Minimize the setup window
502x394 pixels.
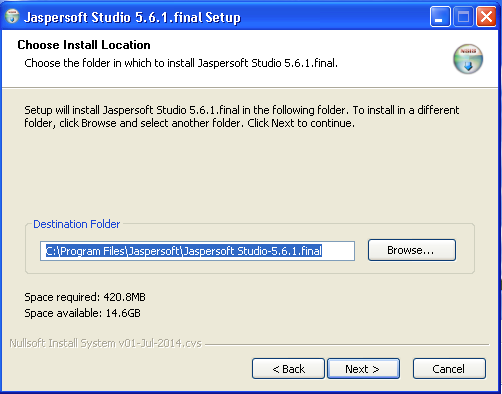pyautogui.click(x=440, y=16)
